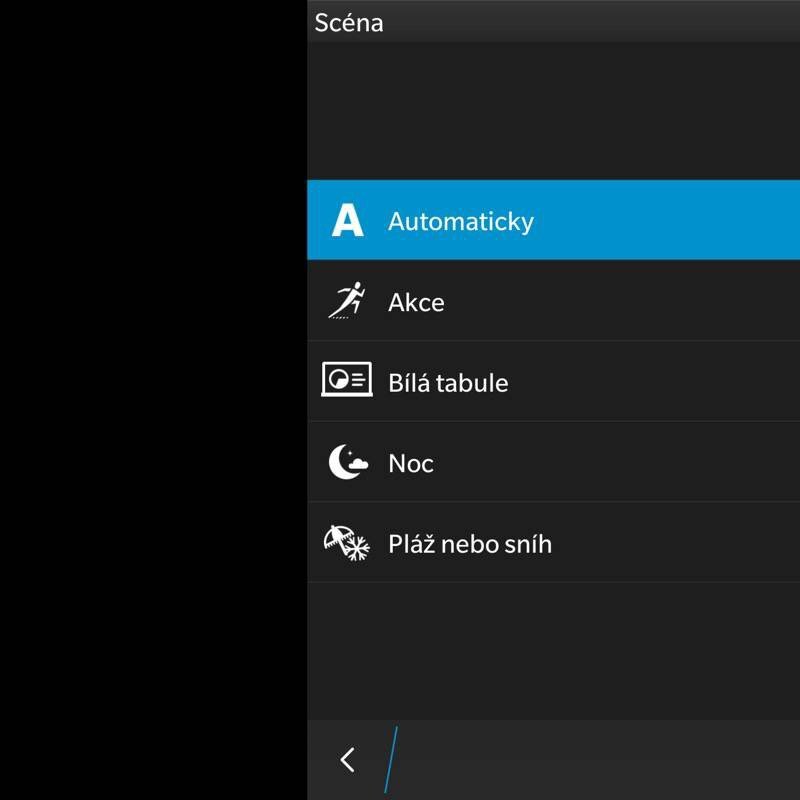
Task: Pick the Noc text label
Action: pyautogui.click(x=411, y=464)
